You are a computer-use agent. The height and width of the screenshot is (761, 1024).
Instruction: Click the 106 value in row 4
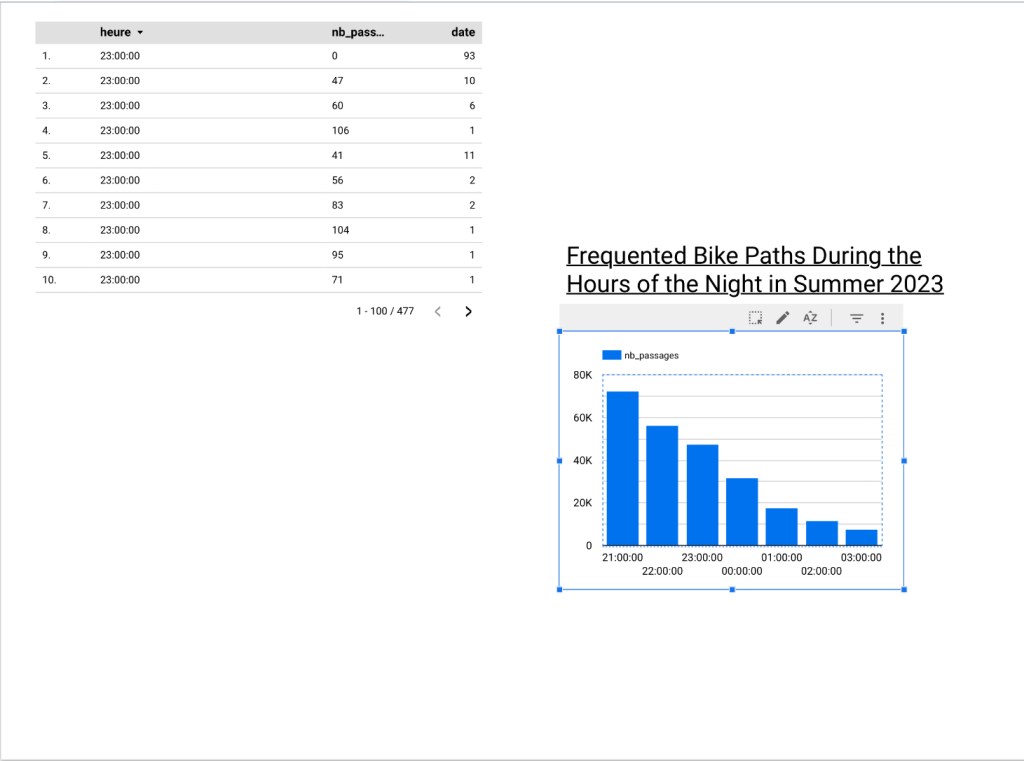(341, 131)
